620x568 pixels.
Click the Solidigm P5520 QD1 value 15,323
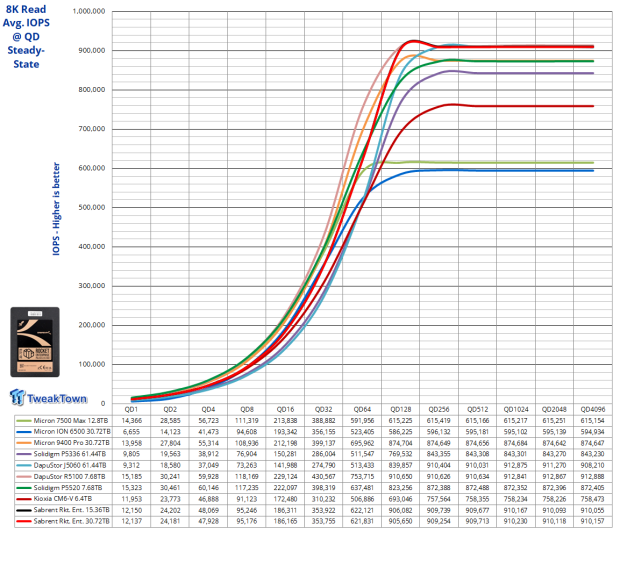click(x=131, y=488)
